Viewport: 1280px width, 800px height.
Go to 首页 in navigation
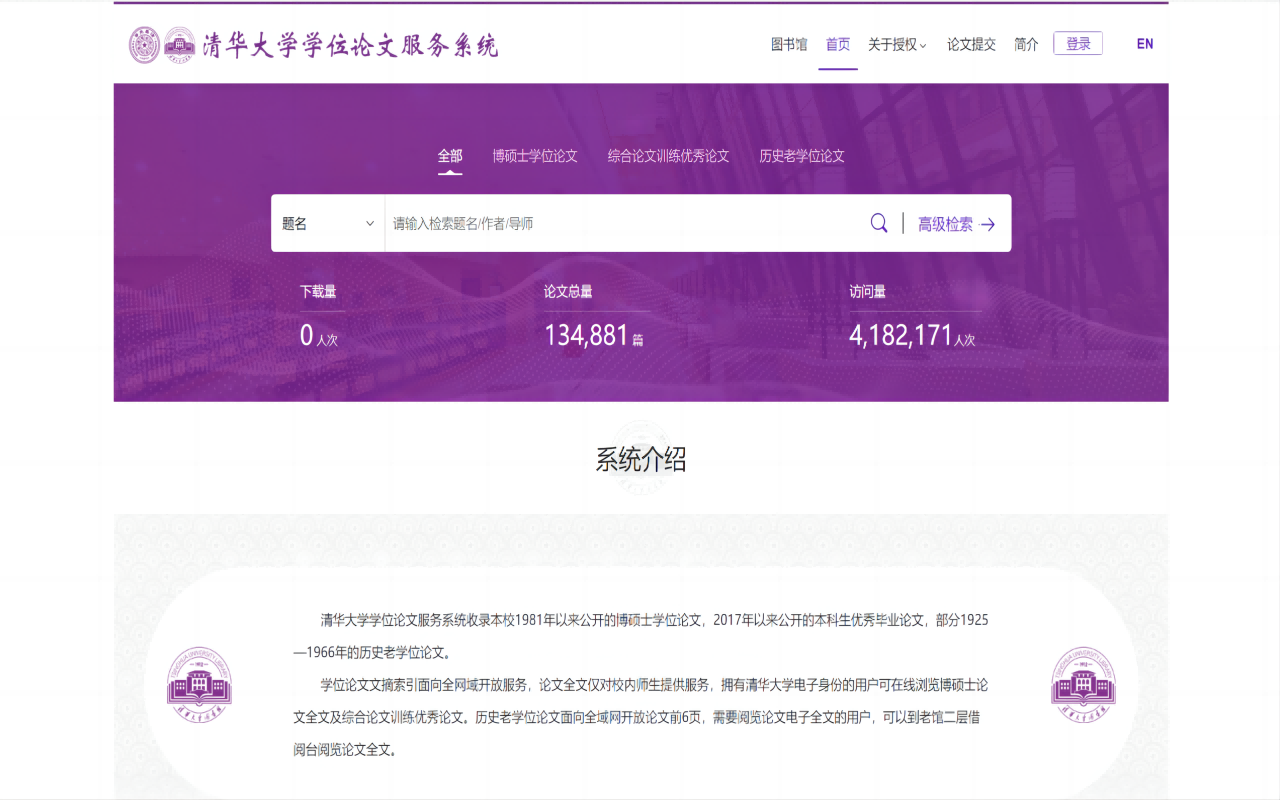pos(838,44)
